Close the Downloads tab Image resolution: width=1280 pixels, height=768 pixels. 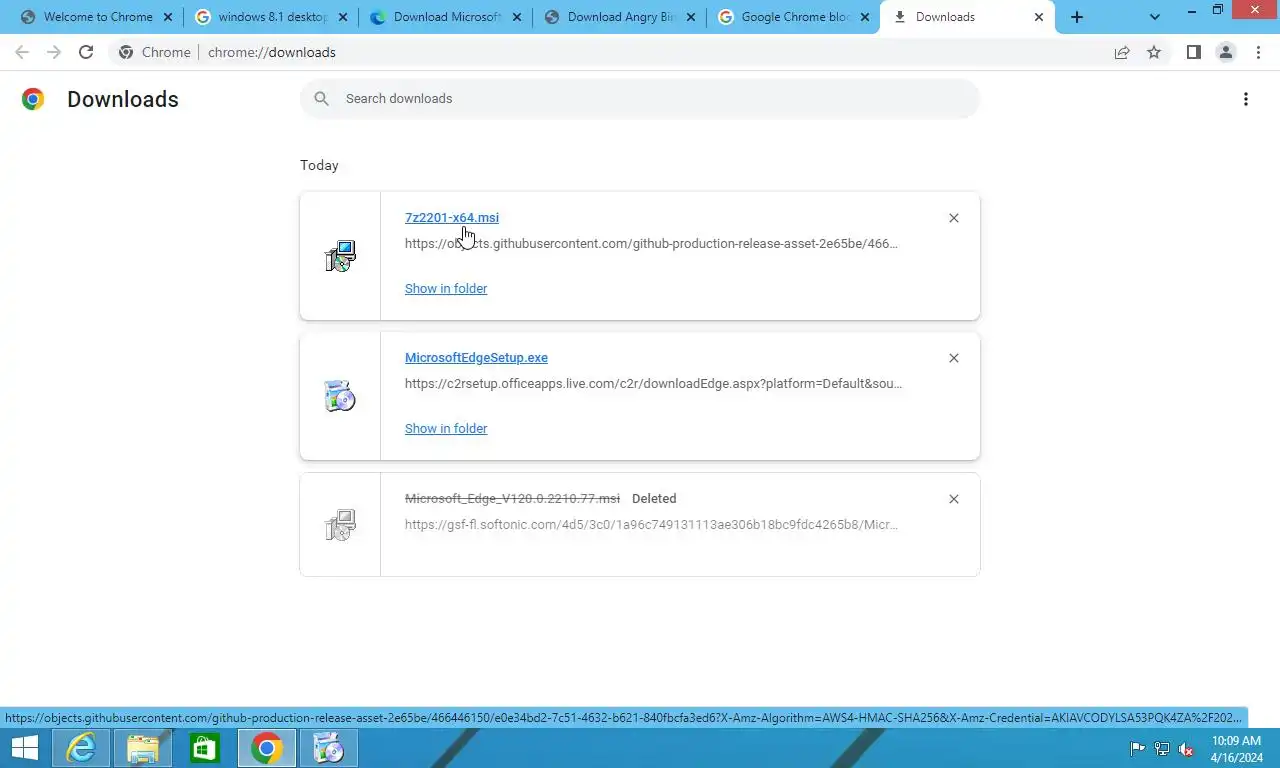click(1039, 17)
